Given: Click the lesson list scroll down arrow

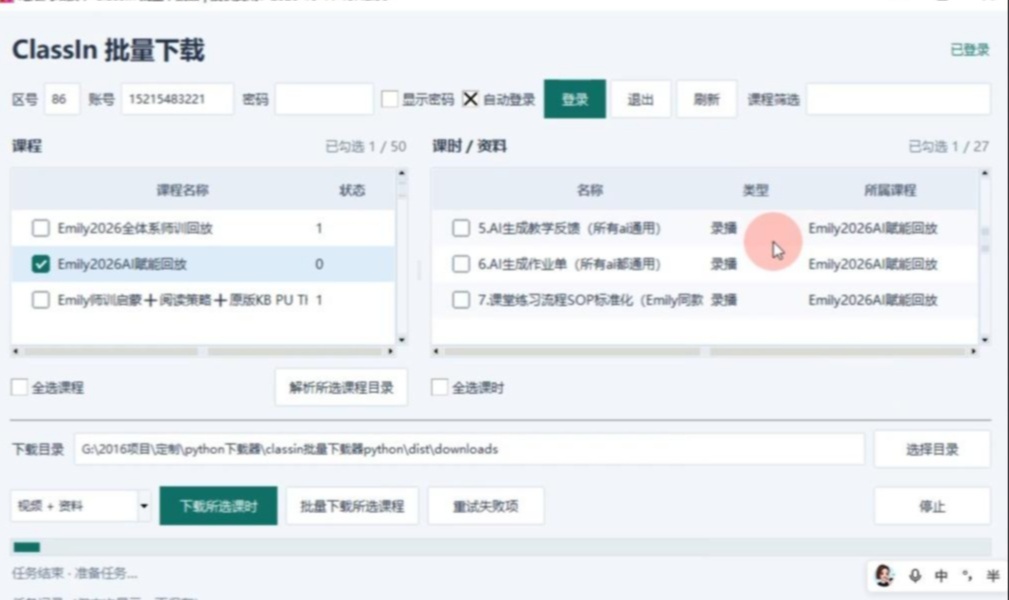Looking at the screenshot, I should click(985, 340).
